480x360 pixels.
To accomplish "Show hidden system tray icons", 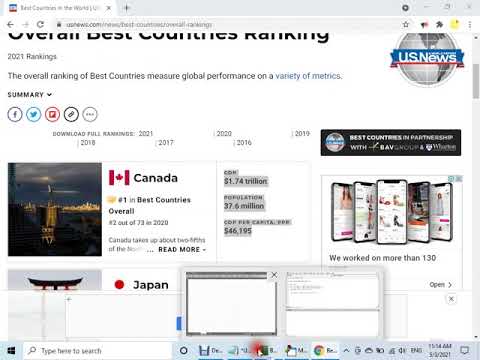I will pyautogui.click(x=346, y=350).
